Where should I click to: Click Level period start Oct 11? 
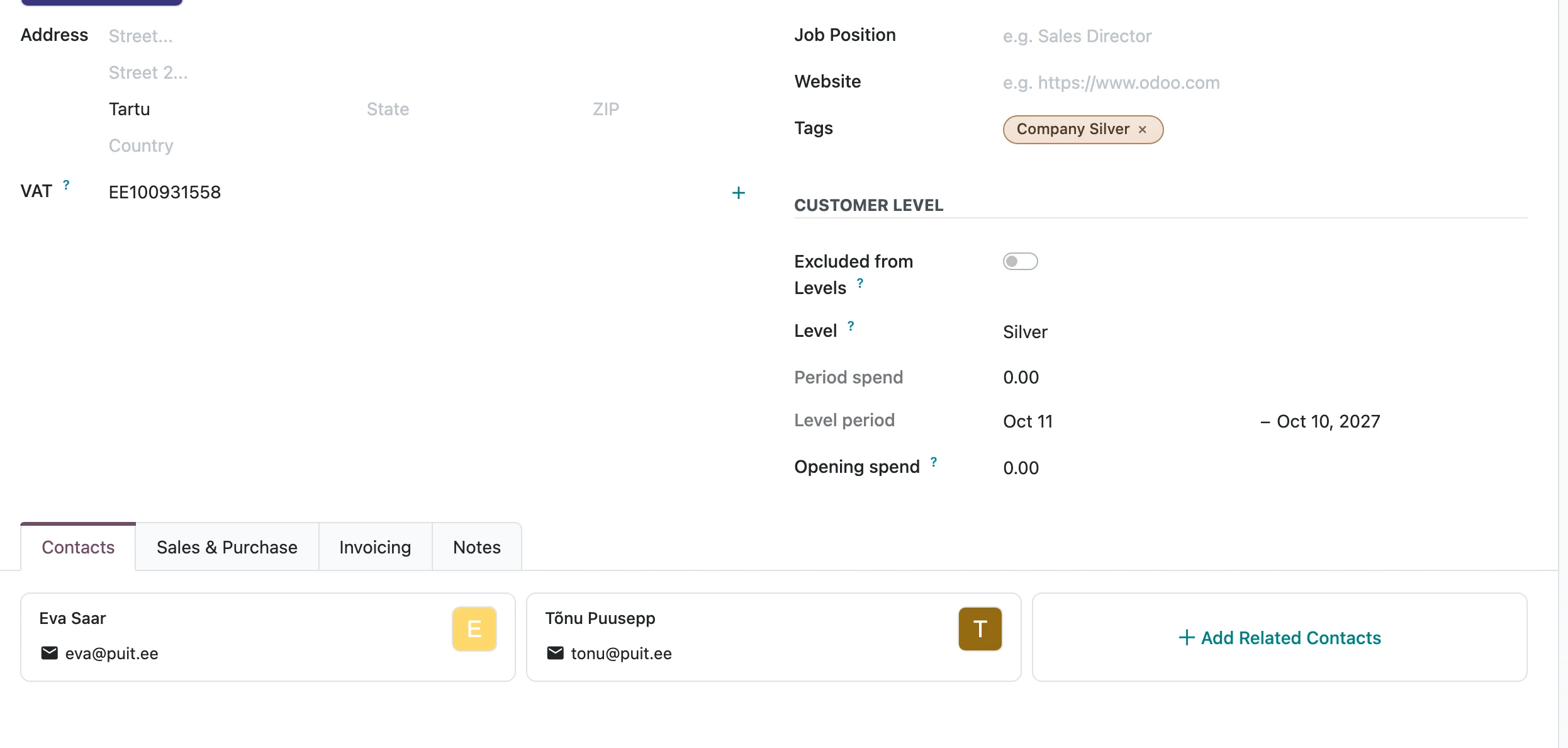1028,421
